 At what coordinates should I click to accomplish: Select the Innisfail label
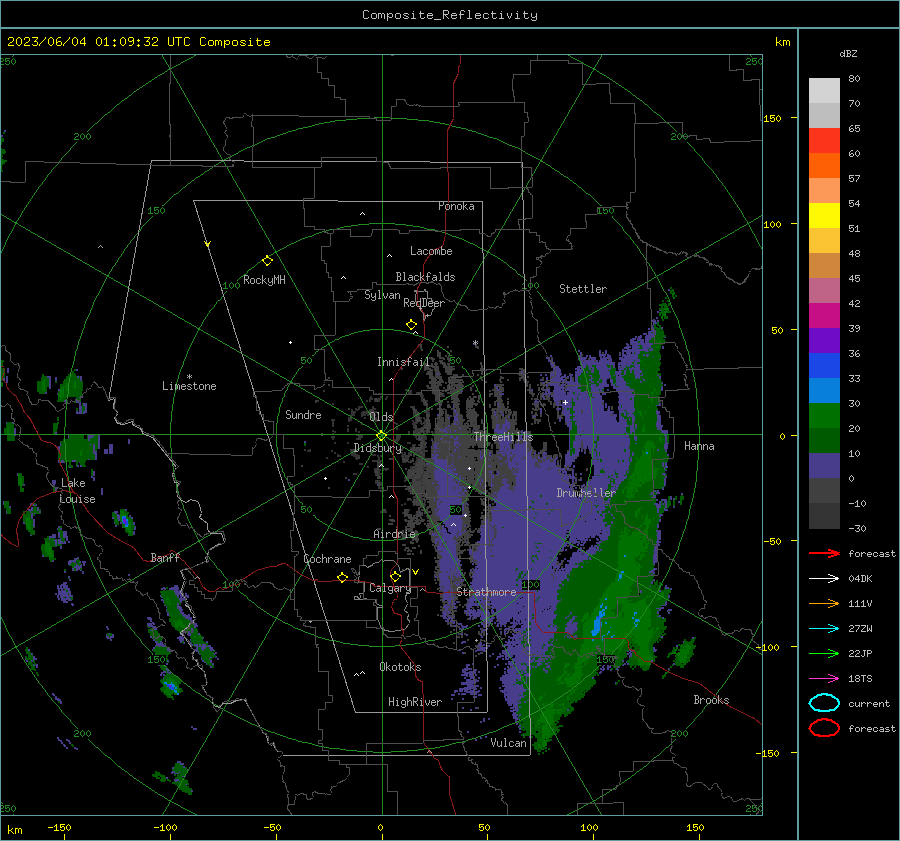[403, 362]
